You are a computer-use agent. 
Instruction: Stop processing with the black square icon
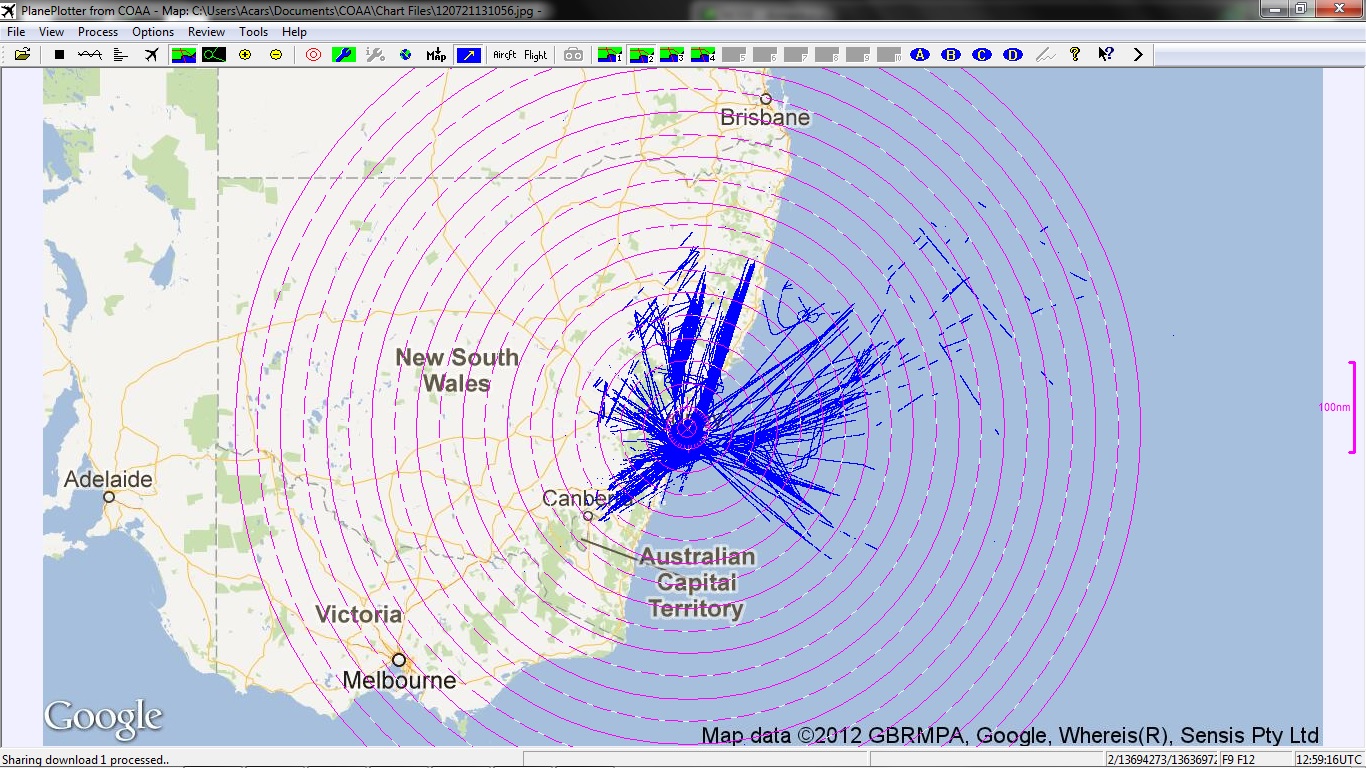(59, 55)
